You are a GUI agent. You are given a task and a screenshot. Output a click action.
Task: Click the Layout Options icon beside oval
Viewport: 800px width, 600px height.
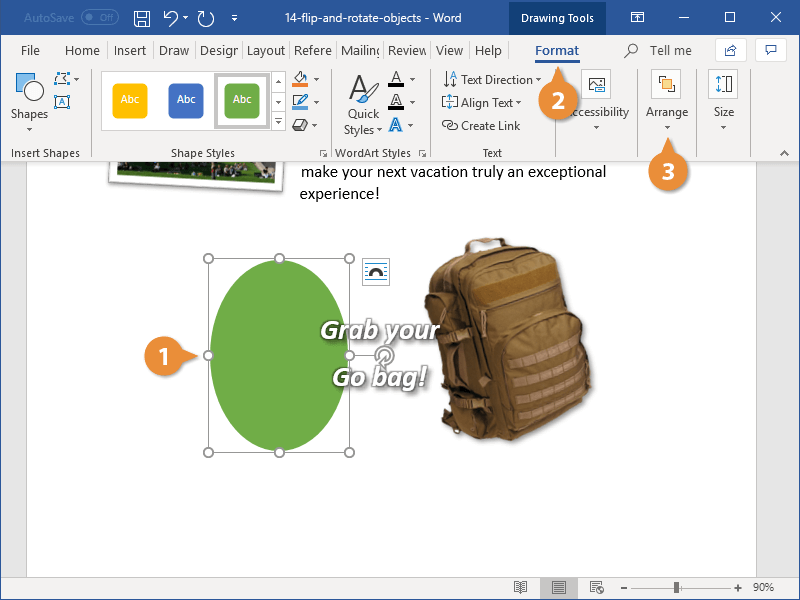click(376, 272)
